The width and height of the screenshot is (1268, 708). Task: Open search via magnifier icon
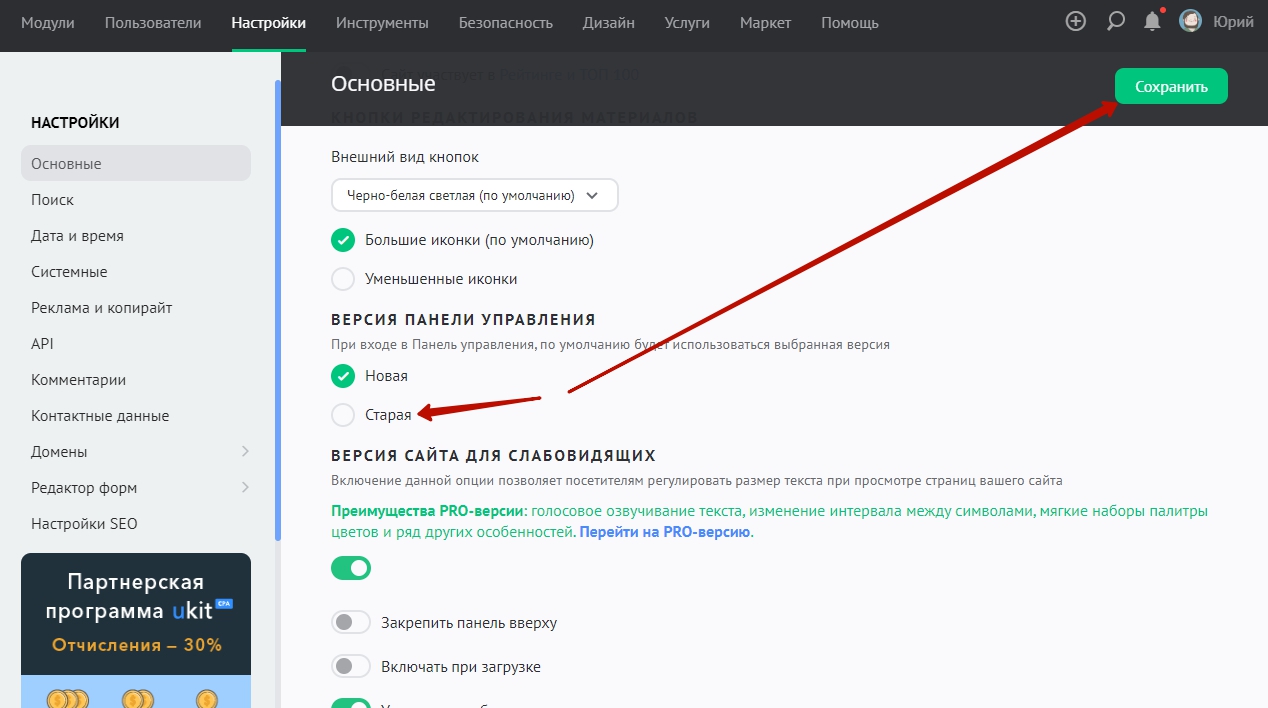pos(1116,22)
